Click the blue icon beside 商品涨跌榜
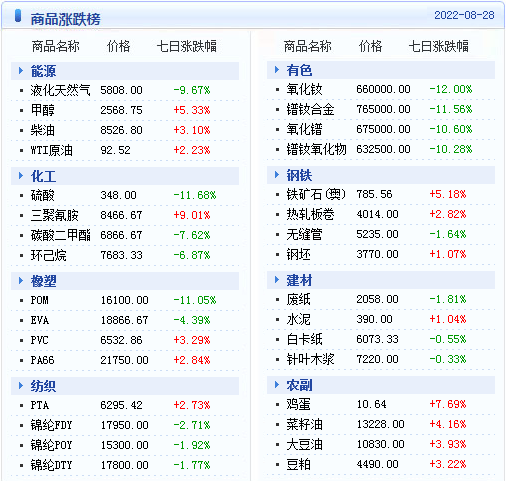Image resolution: width=506 pixels, height=481 pixels. pyautogui.click(x=18, y=16)
